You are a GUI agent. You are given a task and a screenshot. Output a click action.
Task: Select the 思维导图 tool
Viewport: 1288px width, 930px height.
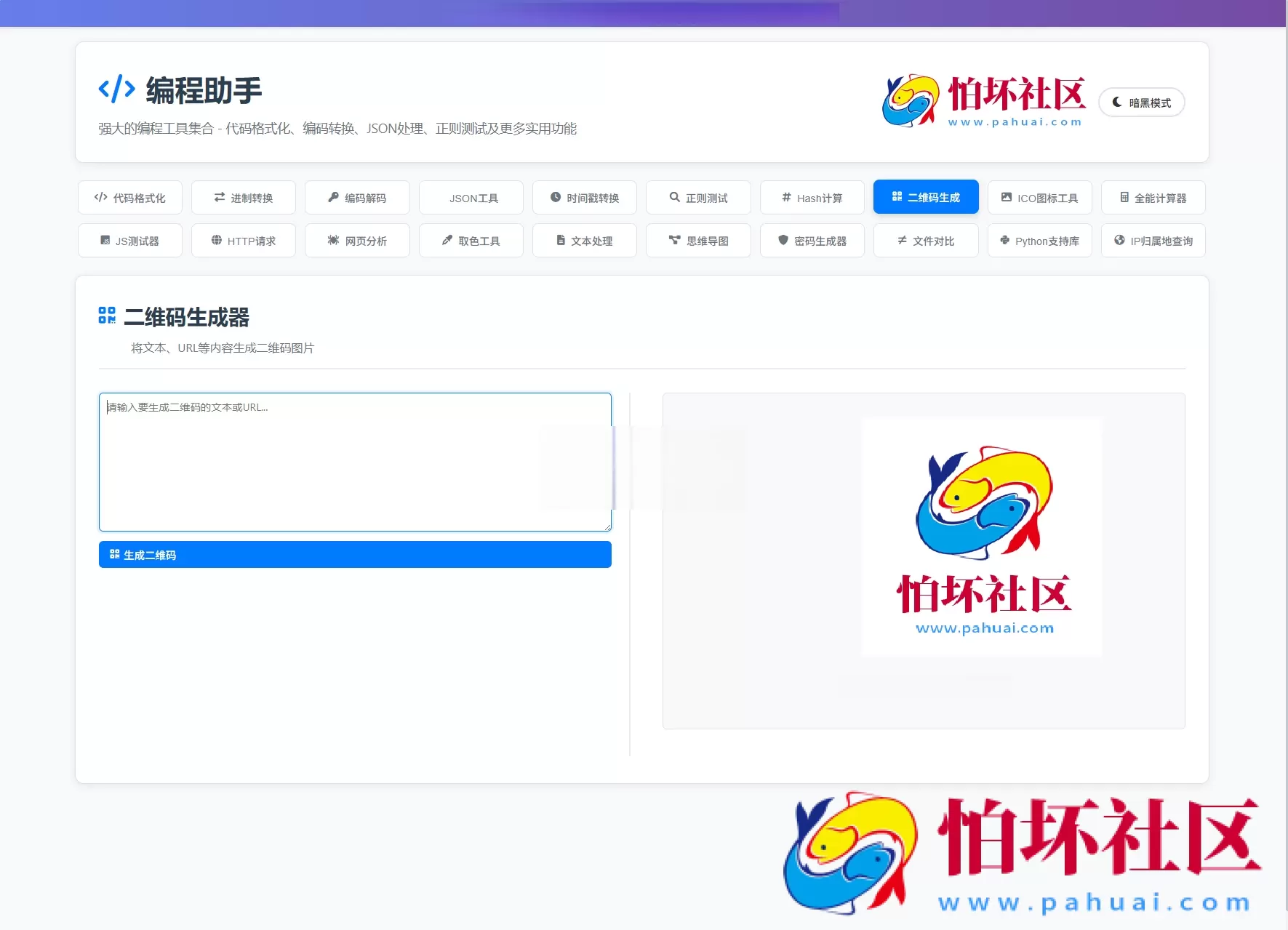pos(697,240)
